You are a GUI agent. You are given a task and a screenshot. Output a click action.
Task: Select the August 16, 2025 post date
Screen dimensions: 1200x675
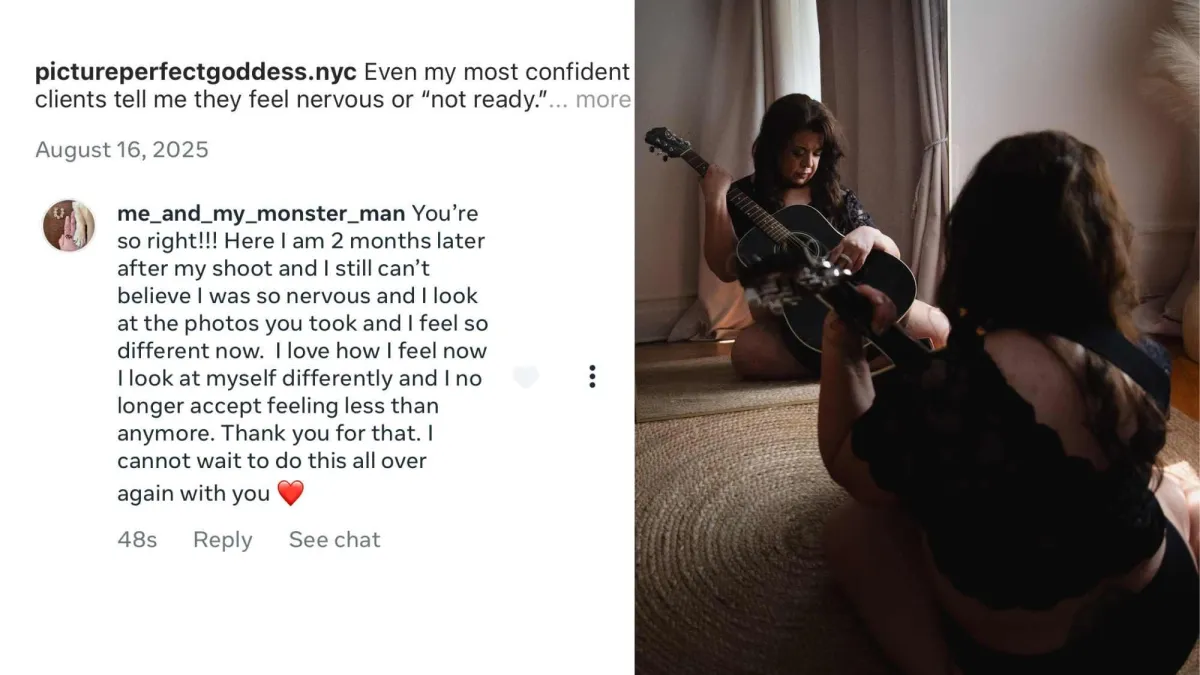(122, 150)
